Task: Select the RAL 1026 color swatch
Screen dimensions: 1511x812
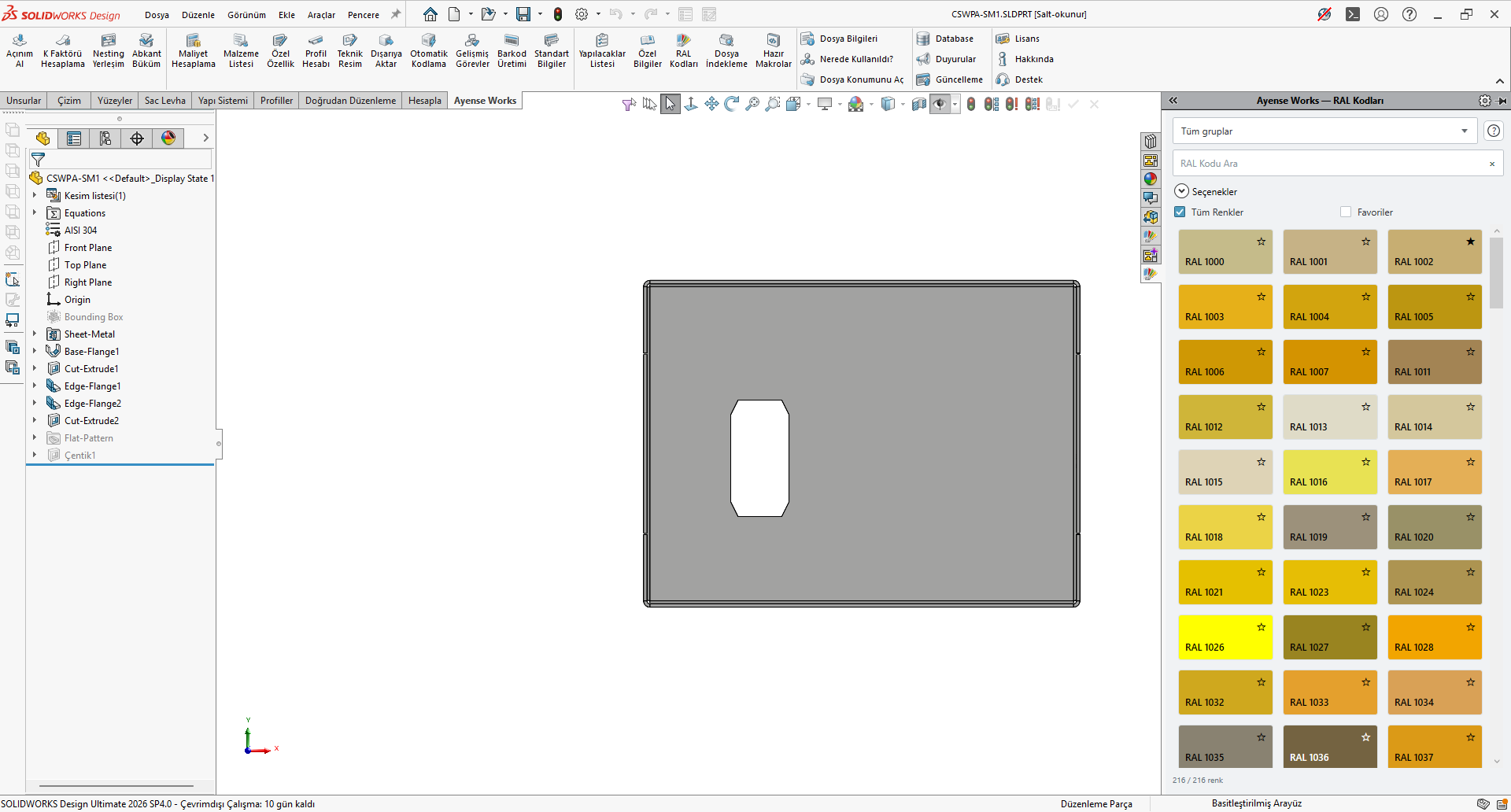Action: [1225, 637]
